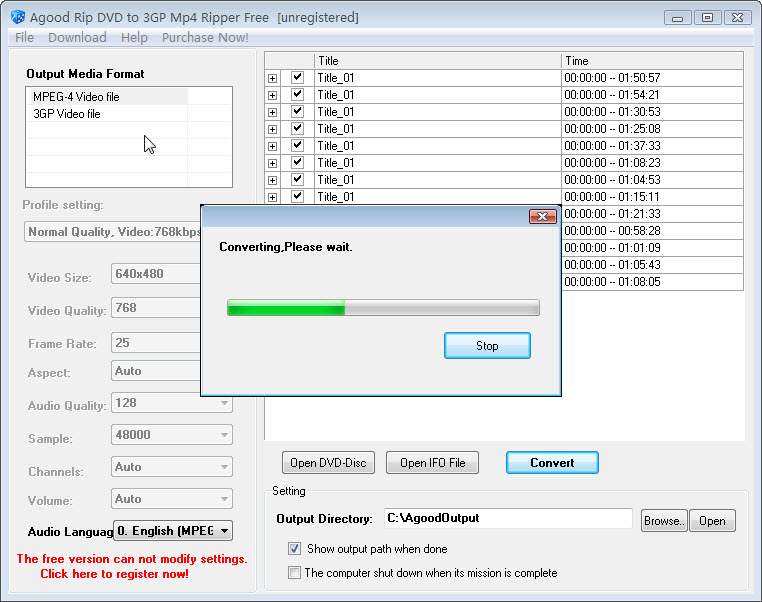
Task: Minimize the Agood Ripper window
Action: click(677, 18)
